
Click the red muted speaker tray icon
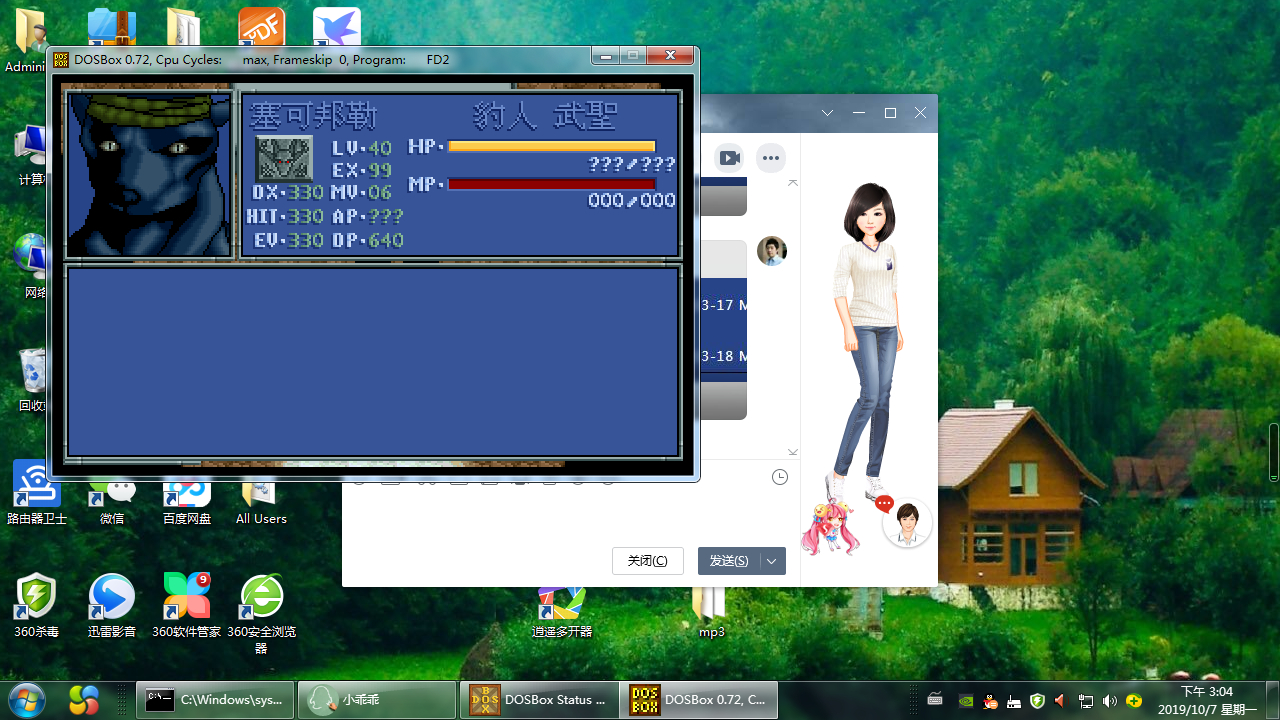1061,700
